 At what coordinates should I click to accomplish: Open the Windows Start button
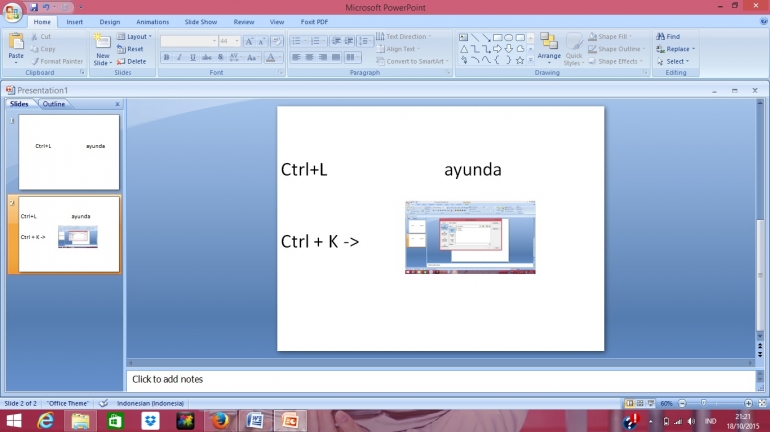[x=14, y=421]
